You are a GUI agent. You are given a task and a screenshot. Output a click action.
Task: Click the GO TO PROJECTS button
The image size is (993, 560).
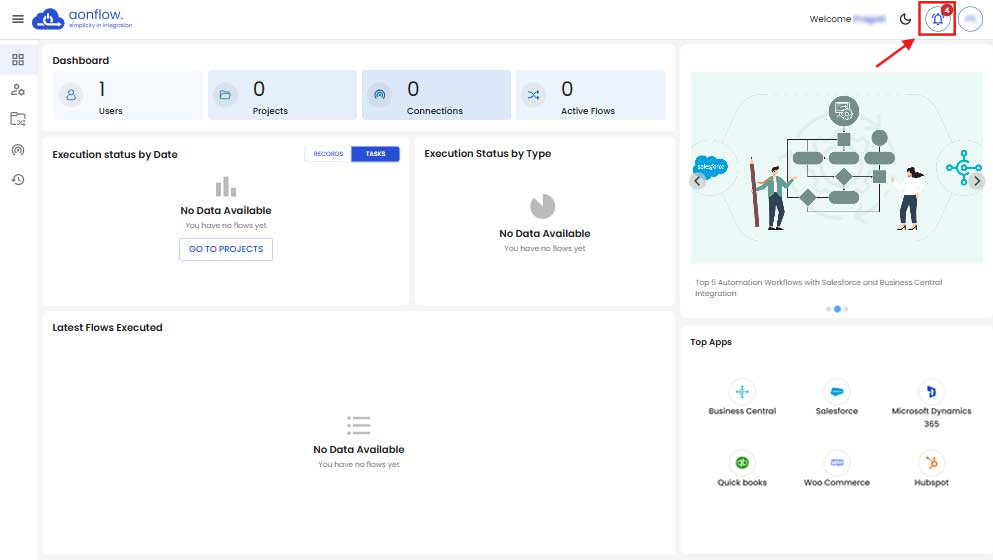click(x=226, y=249)
